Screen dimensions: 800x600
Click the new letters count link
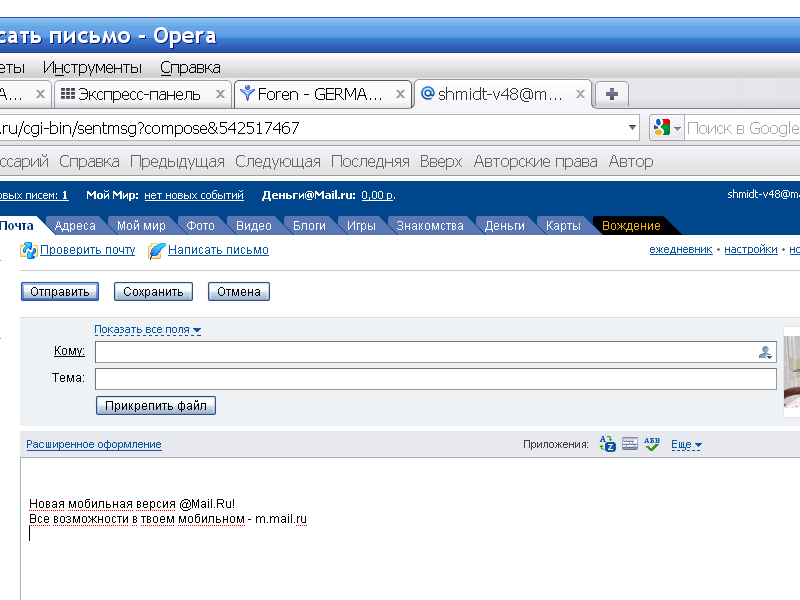[x=34, y=195]
